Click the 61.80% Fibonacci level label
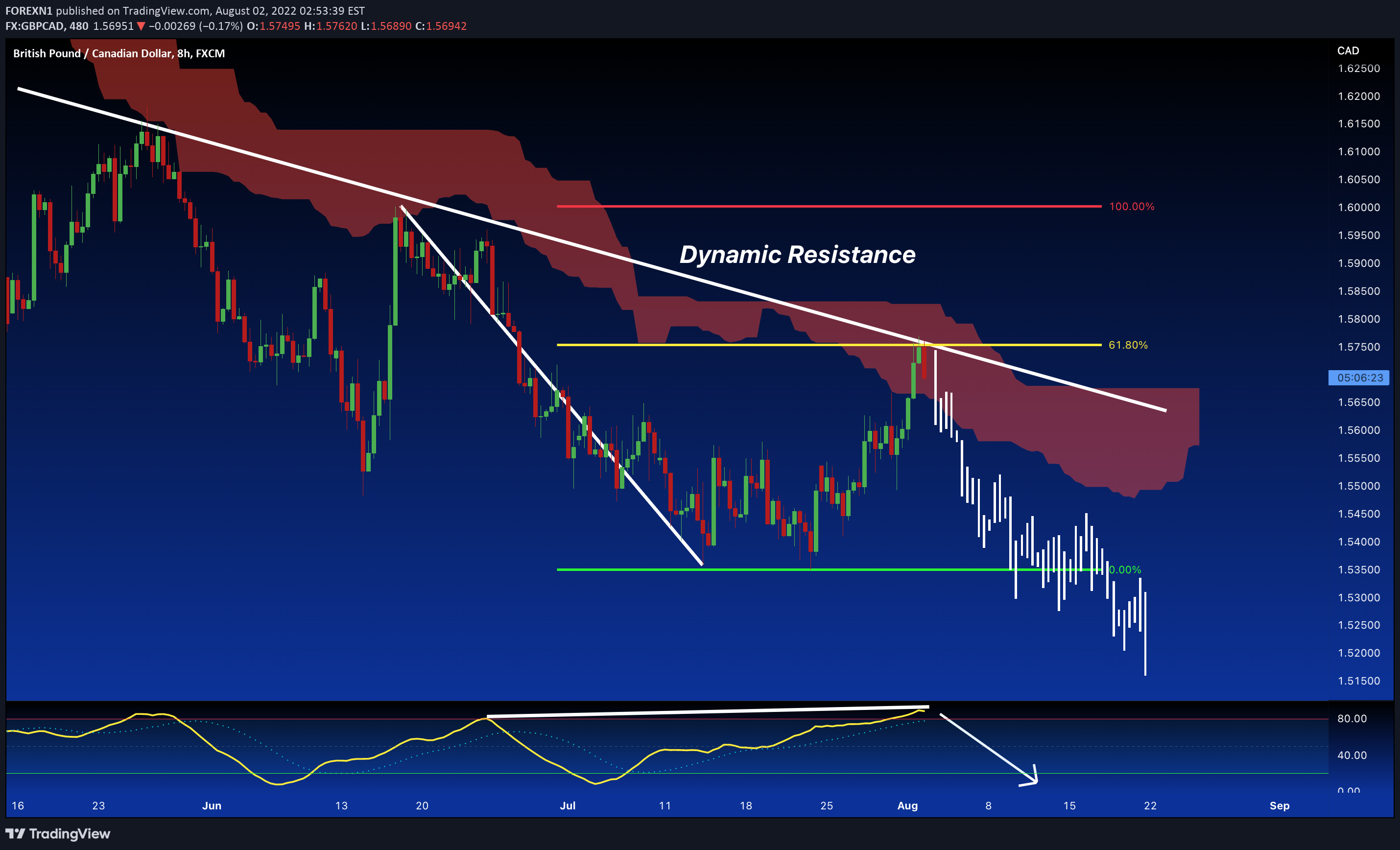The width and height of the screenshot is (1400, 850). 1128,345
